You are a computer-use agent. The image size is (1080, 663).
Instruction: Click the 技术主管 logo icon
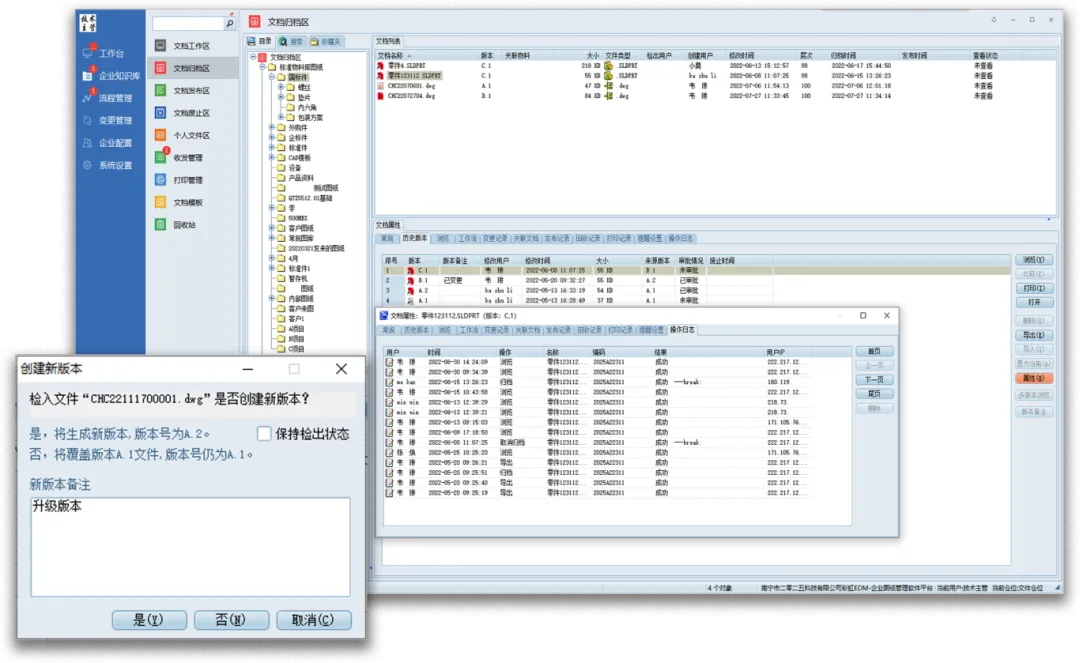pos(87,23)
